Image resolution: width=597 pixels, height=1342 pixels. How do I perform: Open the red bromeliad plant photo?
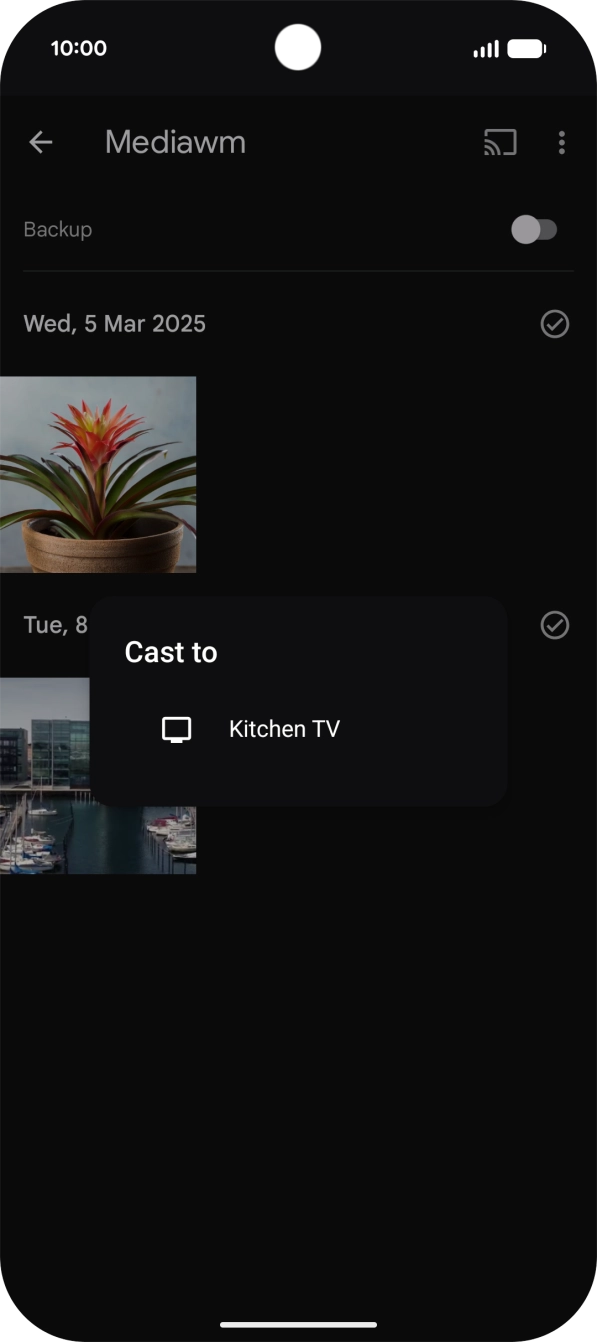tap(98, 474)
